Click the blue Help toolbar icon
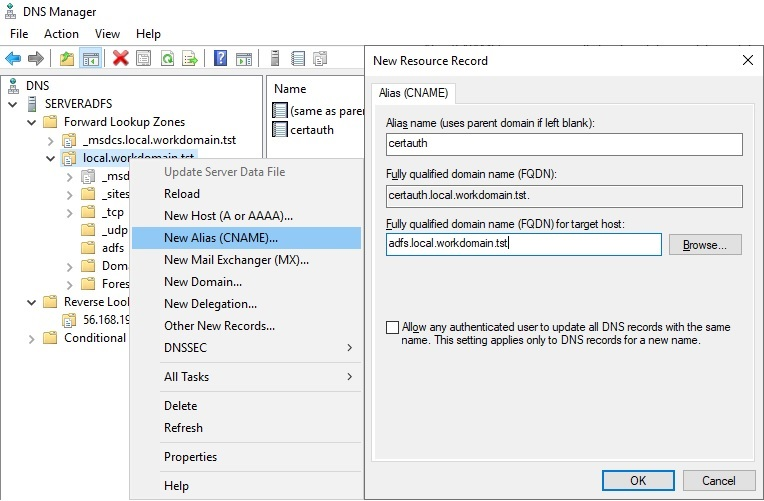This screenshot has width=764, height=501. (x=220, y=58)
